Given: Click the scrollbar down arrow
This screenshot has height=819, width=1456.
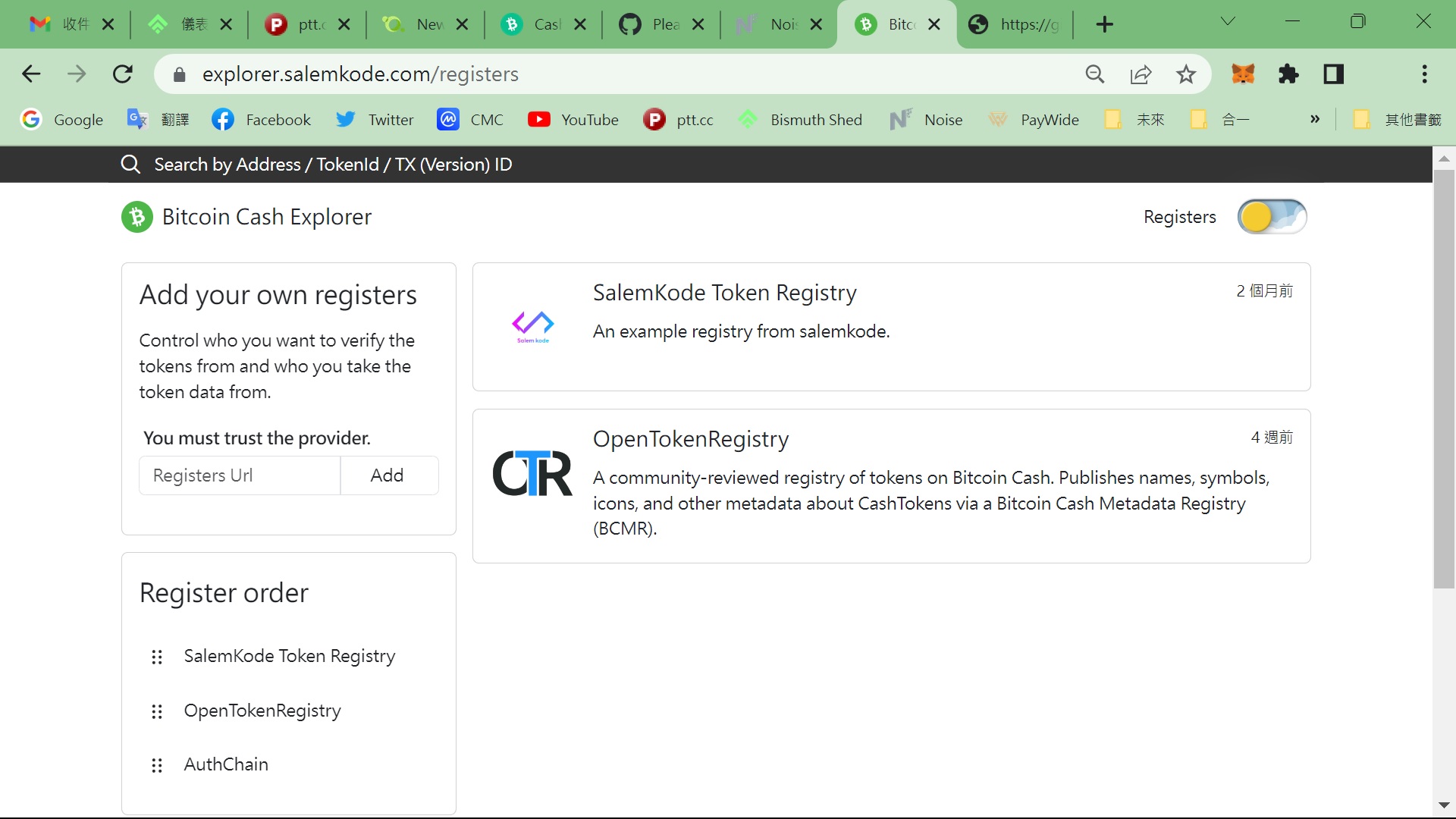Looking at the screenshot, I should 1444,805.
